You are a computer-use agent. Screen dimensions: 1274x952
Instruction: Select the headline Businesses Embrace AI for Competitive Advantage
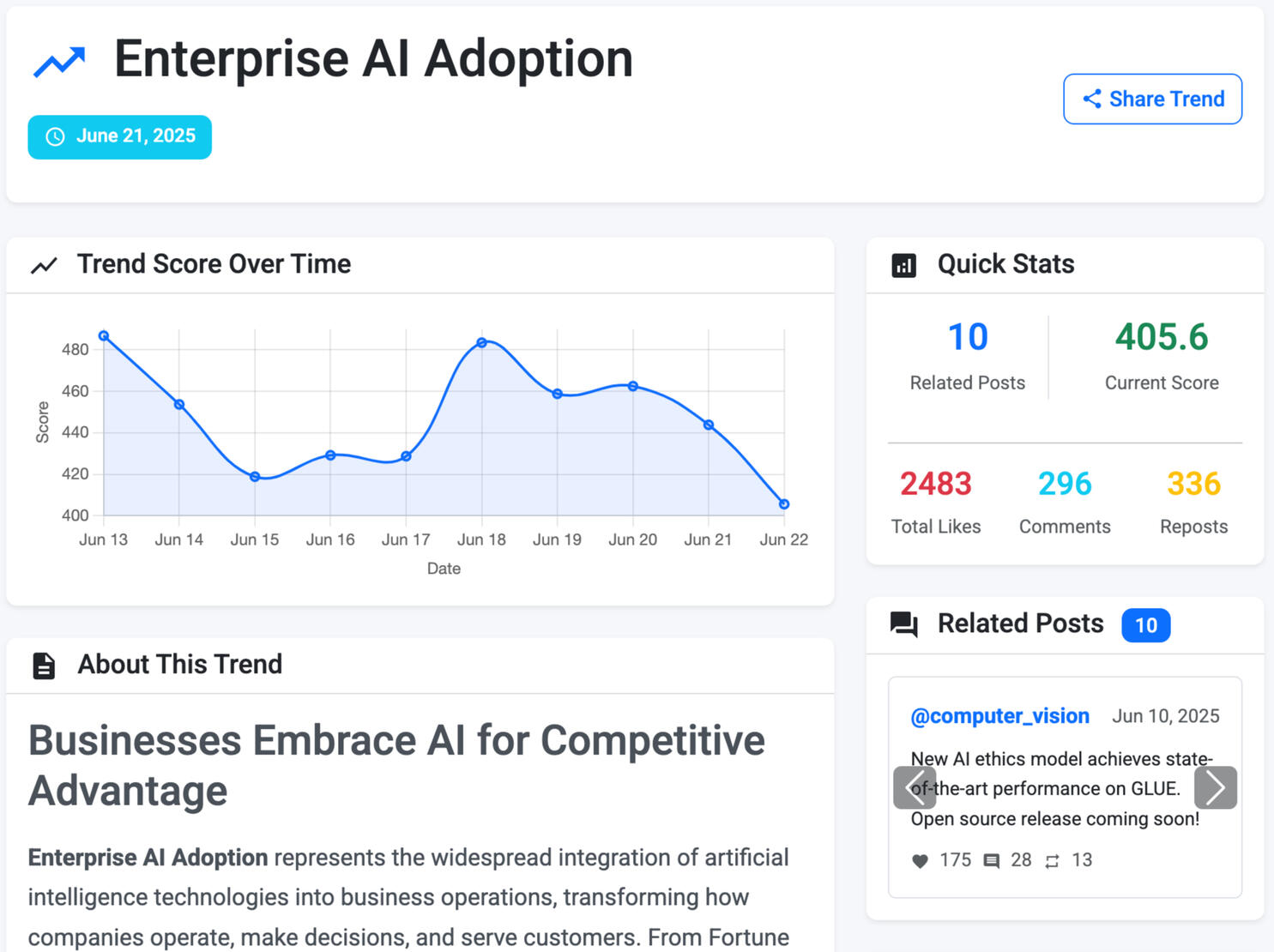point(396,765)
